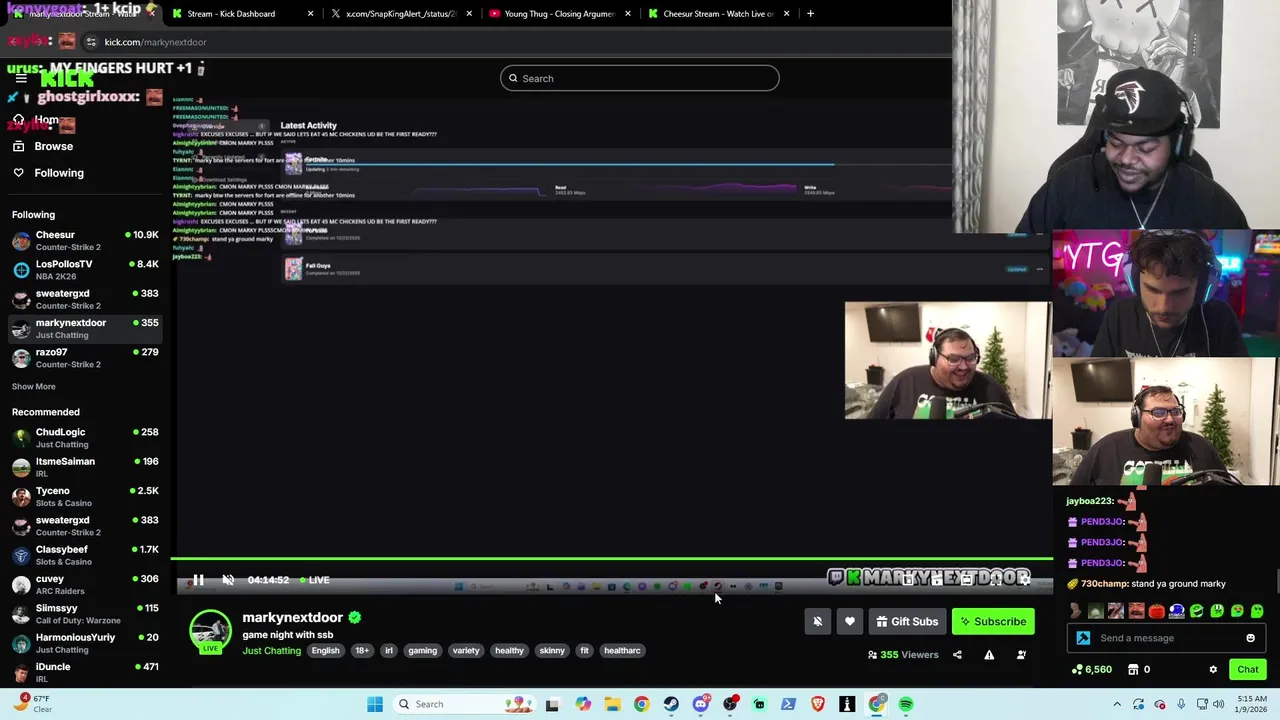Open Tyceno Slots & Casino channel

(85, 497)
